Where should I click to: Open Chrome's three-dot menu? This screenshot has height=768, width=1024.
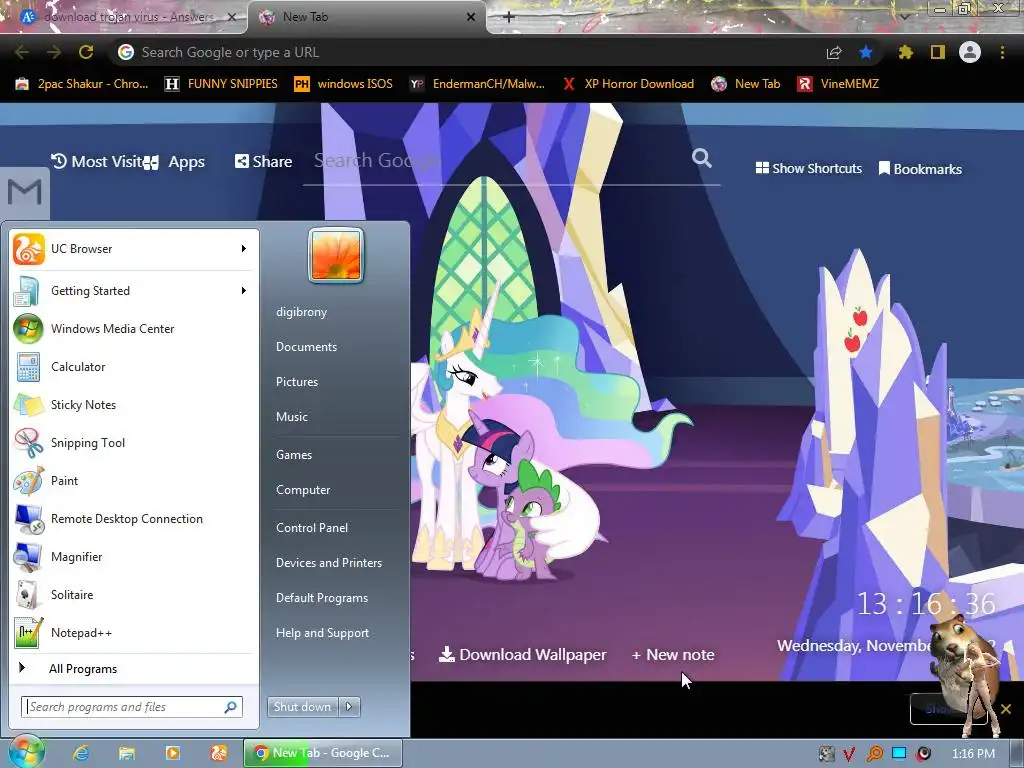pos(1002,52)
